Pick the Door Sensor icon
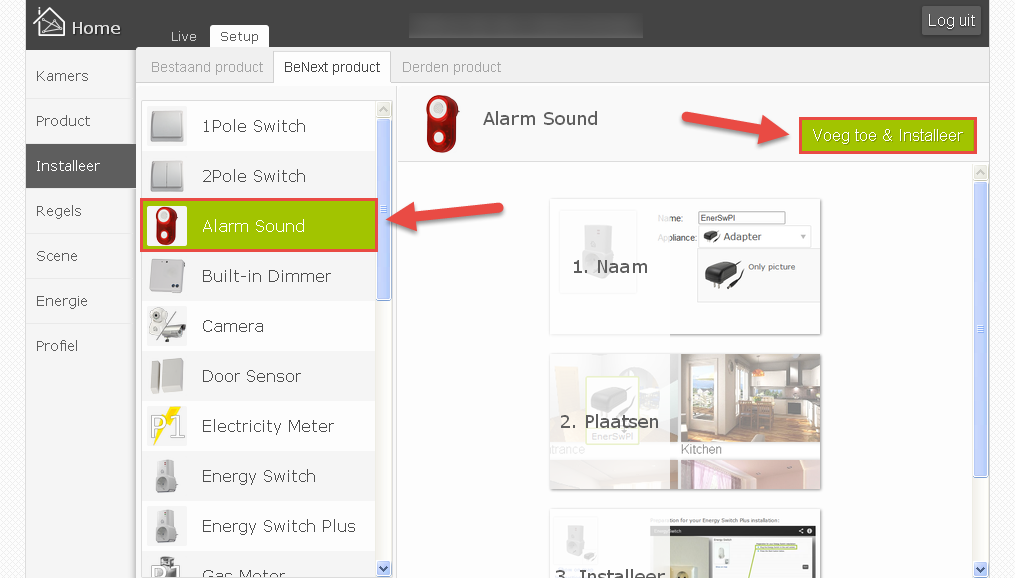 (167, 376)
